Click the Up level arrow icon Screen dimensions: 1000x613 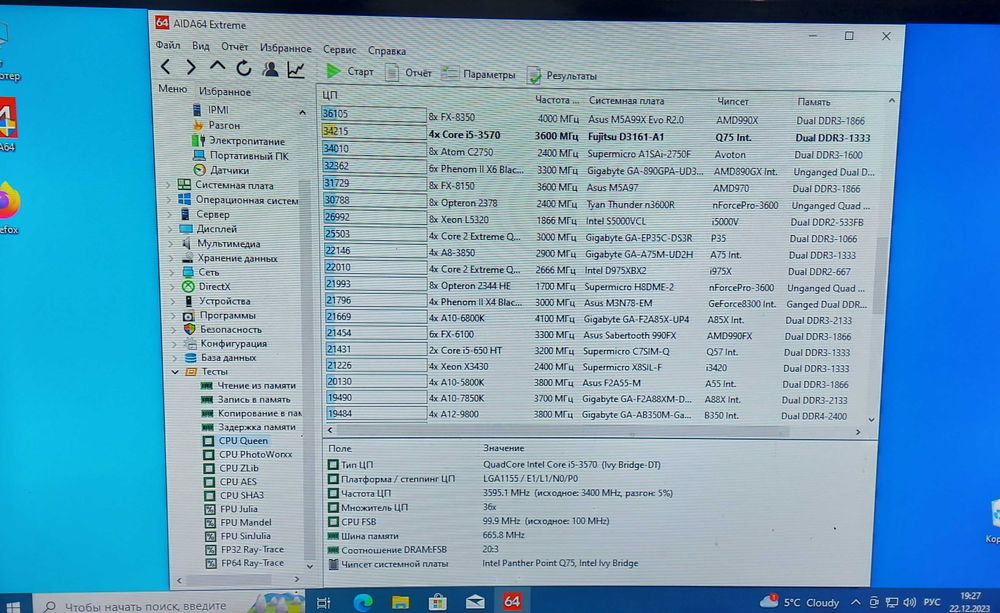(x=217, y=66)
